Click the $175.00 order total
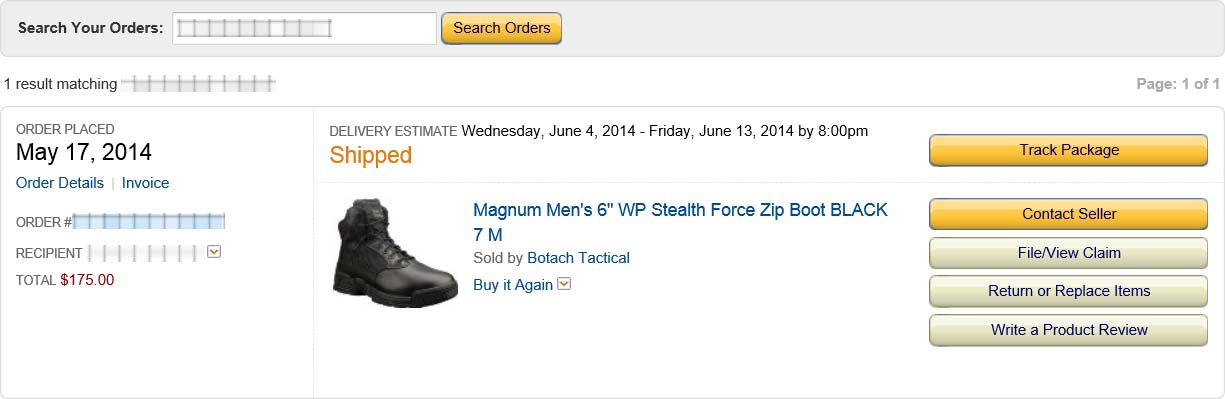Viewport: 1225px width, 399px height. click(87, 280)
